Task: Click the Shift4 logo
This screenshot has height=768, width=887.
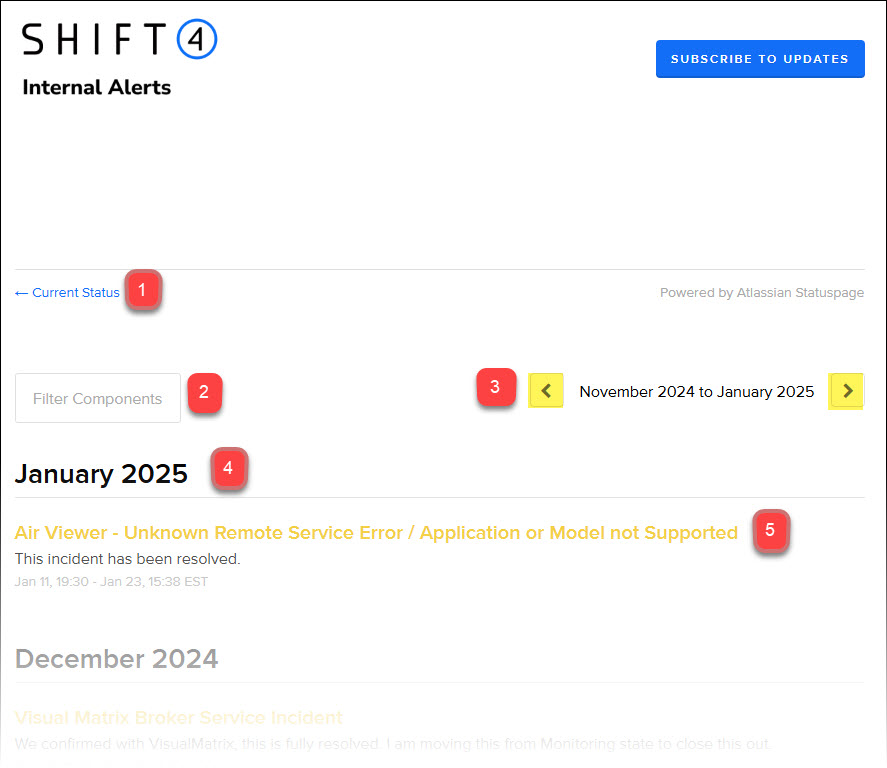Action: click(119, 39)
